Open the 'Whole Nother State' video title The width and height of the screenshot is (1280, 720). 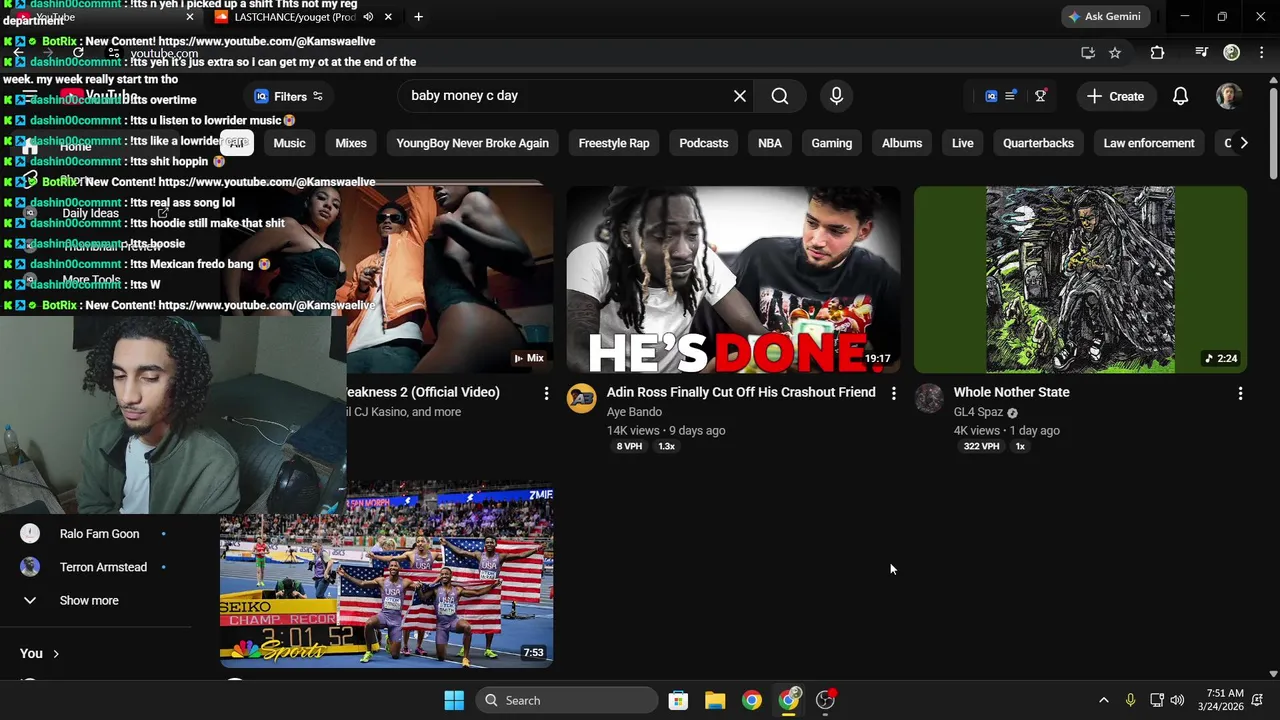(1011, 392)
